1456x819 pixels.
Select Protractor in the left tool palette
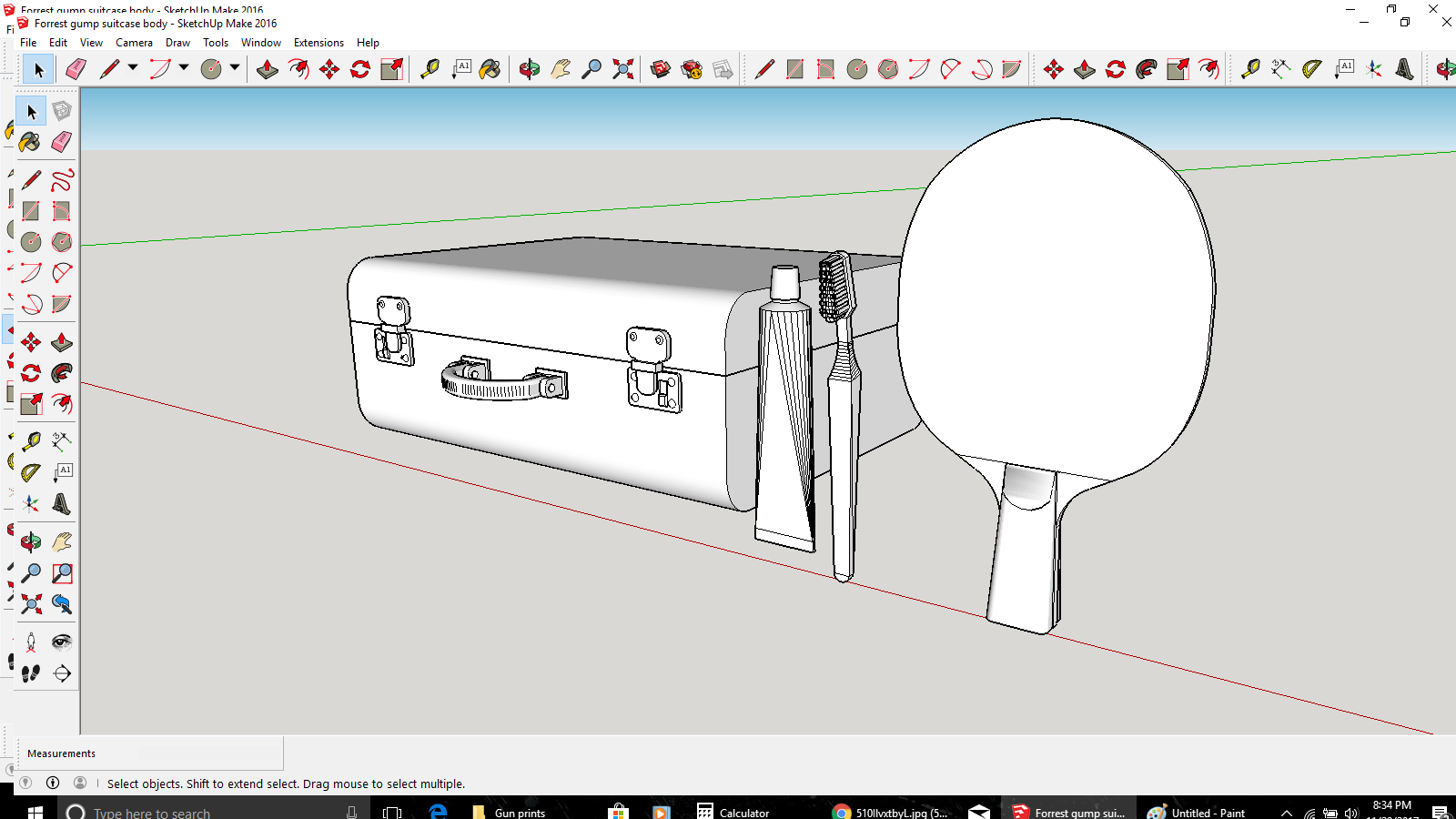tap(31, 473)
